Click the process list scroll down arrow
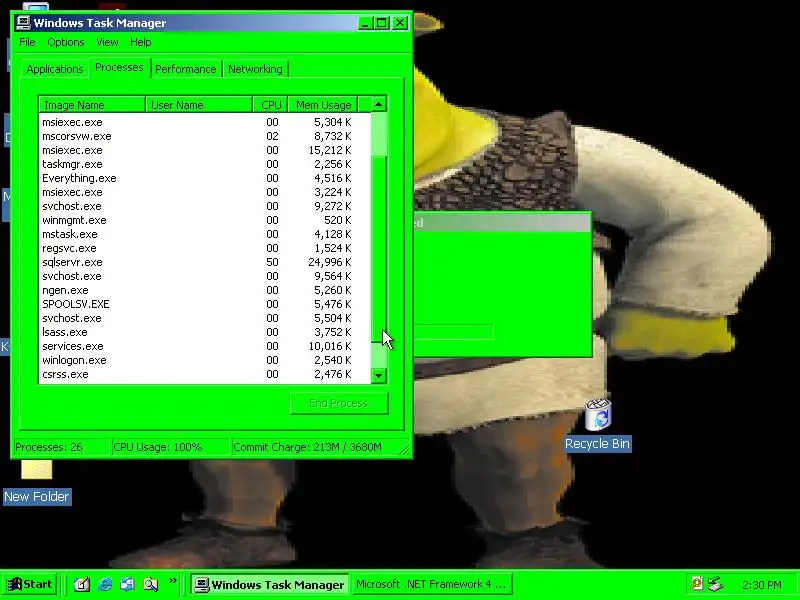This screenshot has width=800, height=600. coord(379,376)
